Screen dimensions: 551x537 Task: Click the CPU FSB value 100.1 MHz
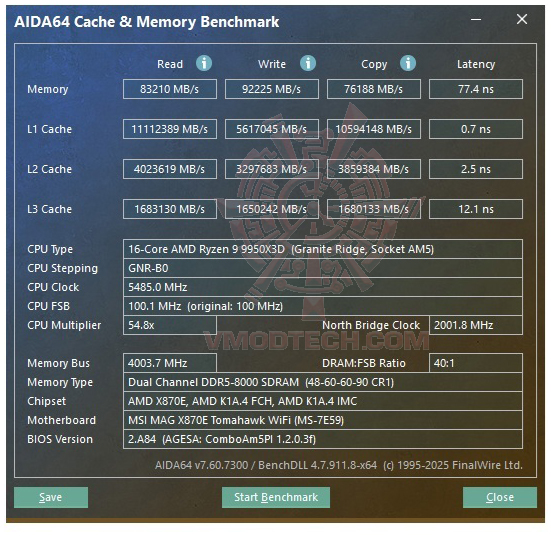pos(323,306)
